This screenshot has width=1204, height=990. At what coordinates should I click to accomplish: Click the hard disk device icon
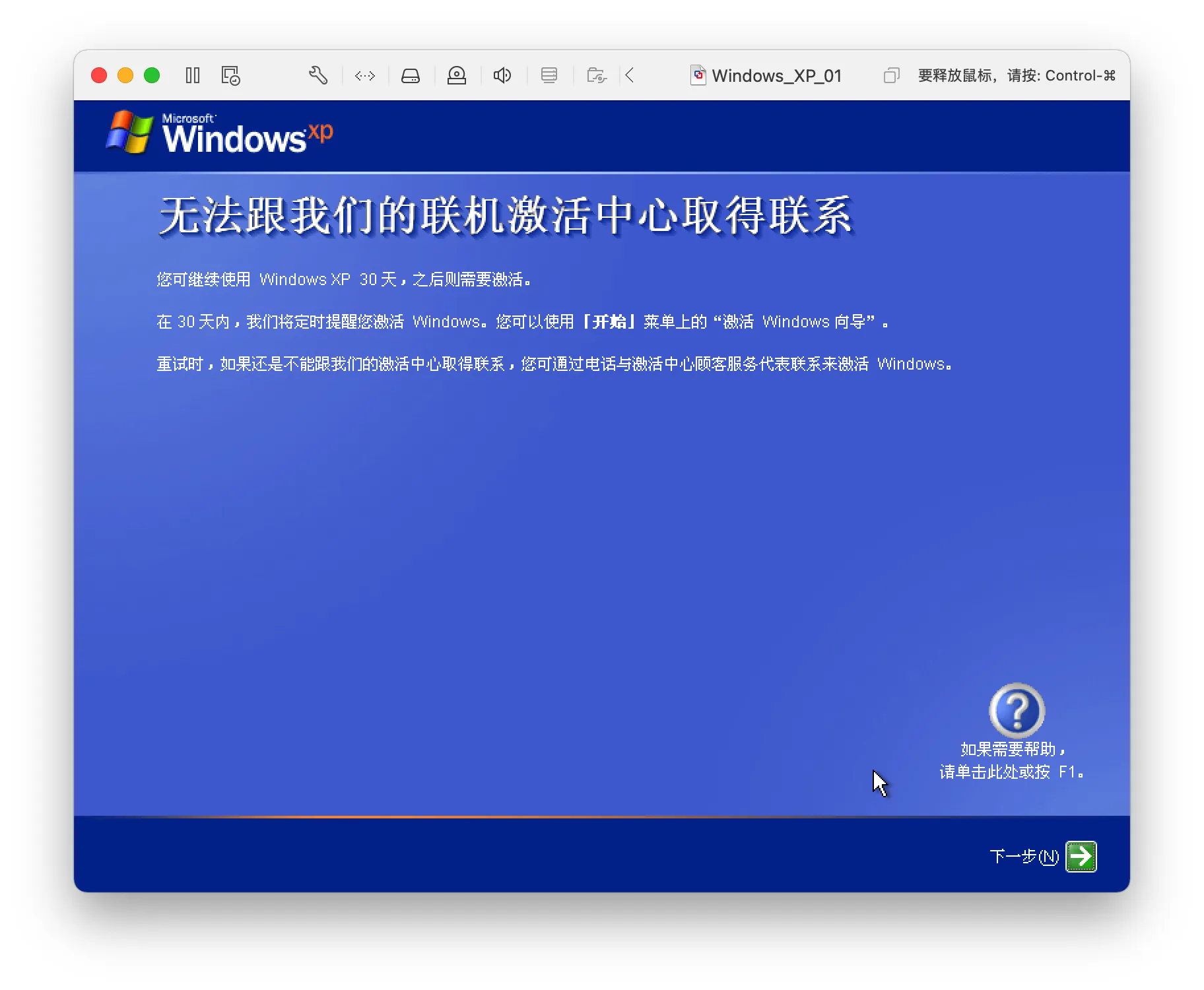pos(411,76)
